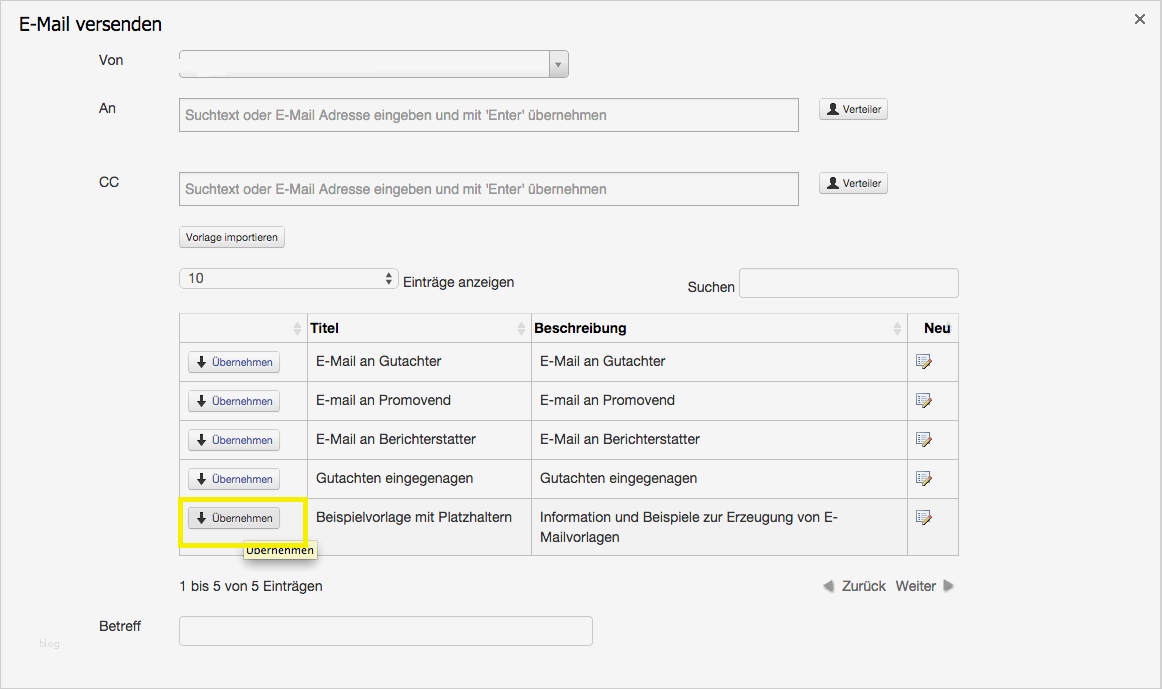This screenshot has width=1162, height=689.
Task: Click the Vorlage importieren button
Action: tap(232, 237)
